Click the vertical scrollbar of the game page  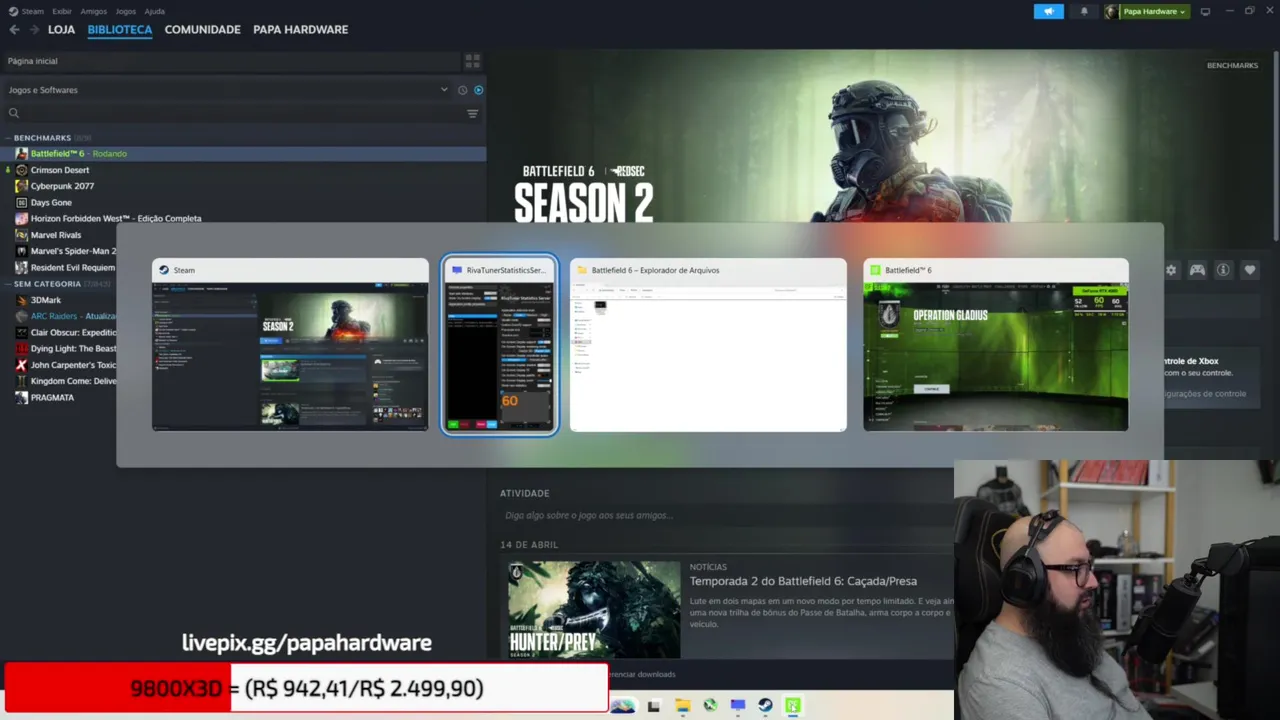point(1276,145)
